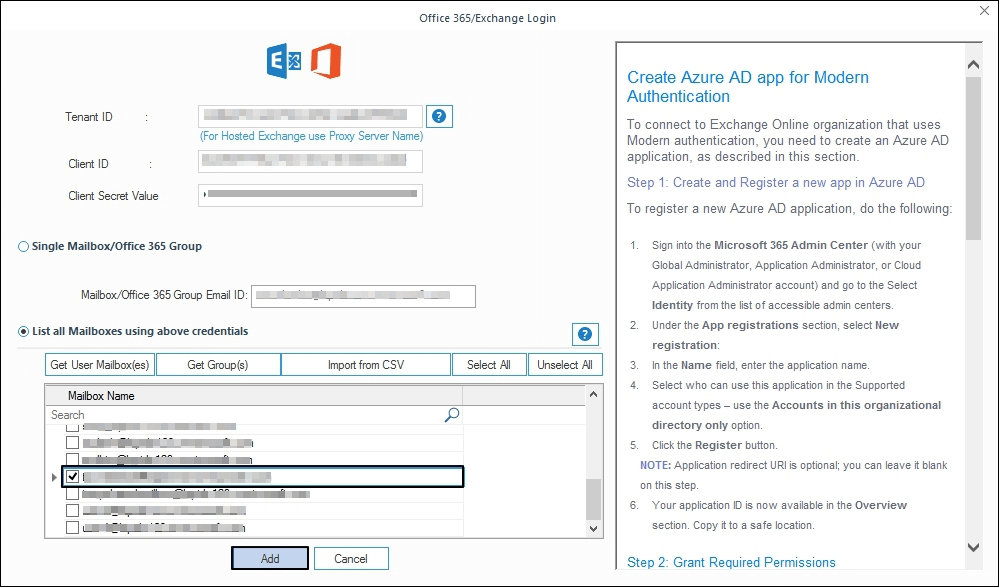Image resolution: width=999 pixels, height=587 pixels.
Task: Click 'Step 2: Grant Required Permissions' heading
Action: point(731,562)
